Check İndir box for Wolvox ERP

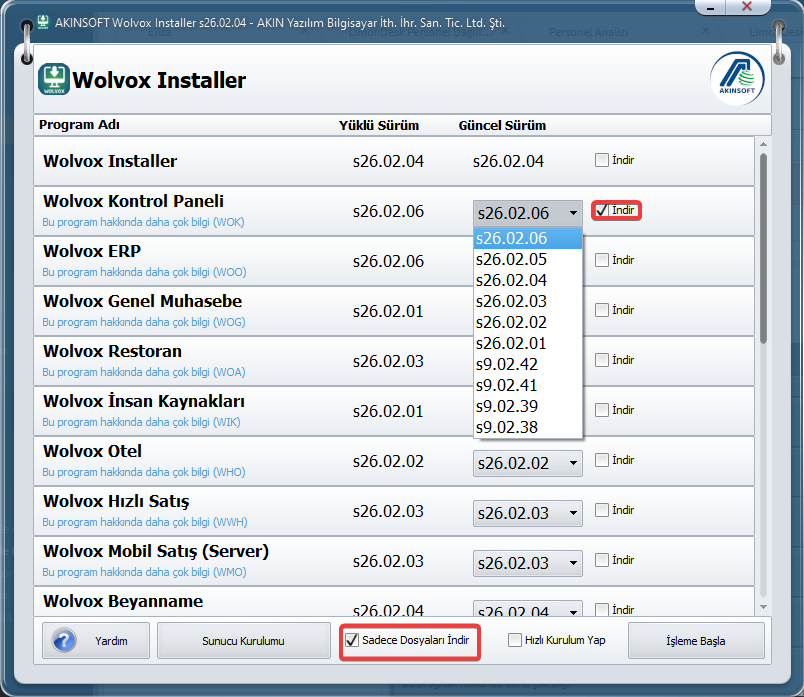(x=601, y=260)
